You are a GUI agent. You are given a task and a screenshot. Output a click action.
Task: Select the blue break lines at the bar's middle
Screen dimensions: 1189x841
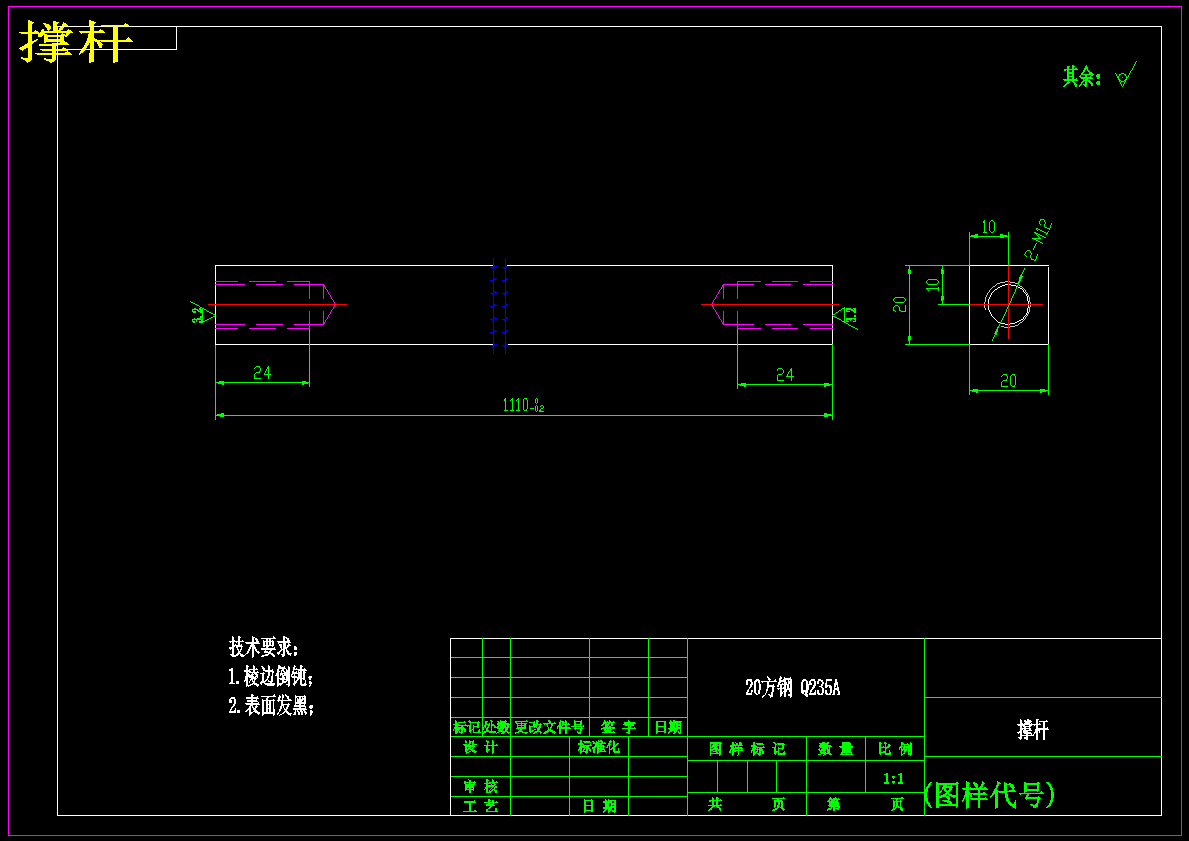pos(499,305)
